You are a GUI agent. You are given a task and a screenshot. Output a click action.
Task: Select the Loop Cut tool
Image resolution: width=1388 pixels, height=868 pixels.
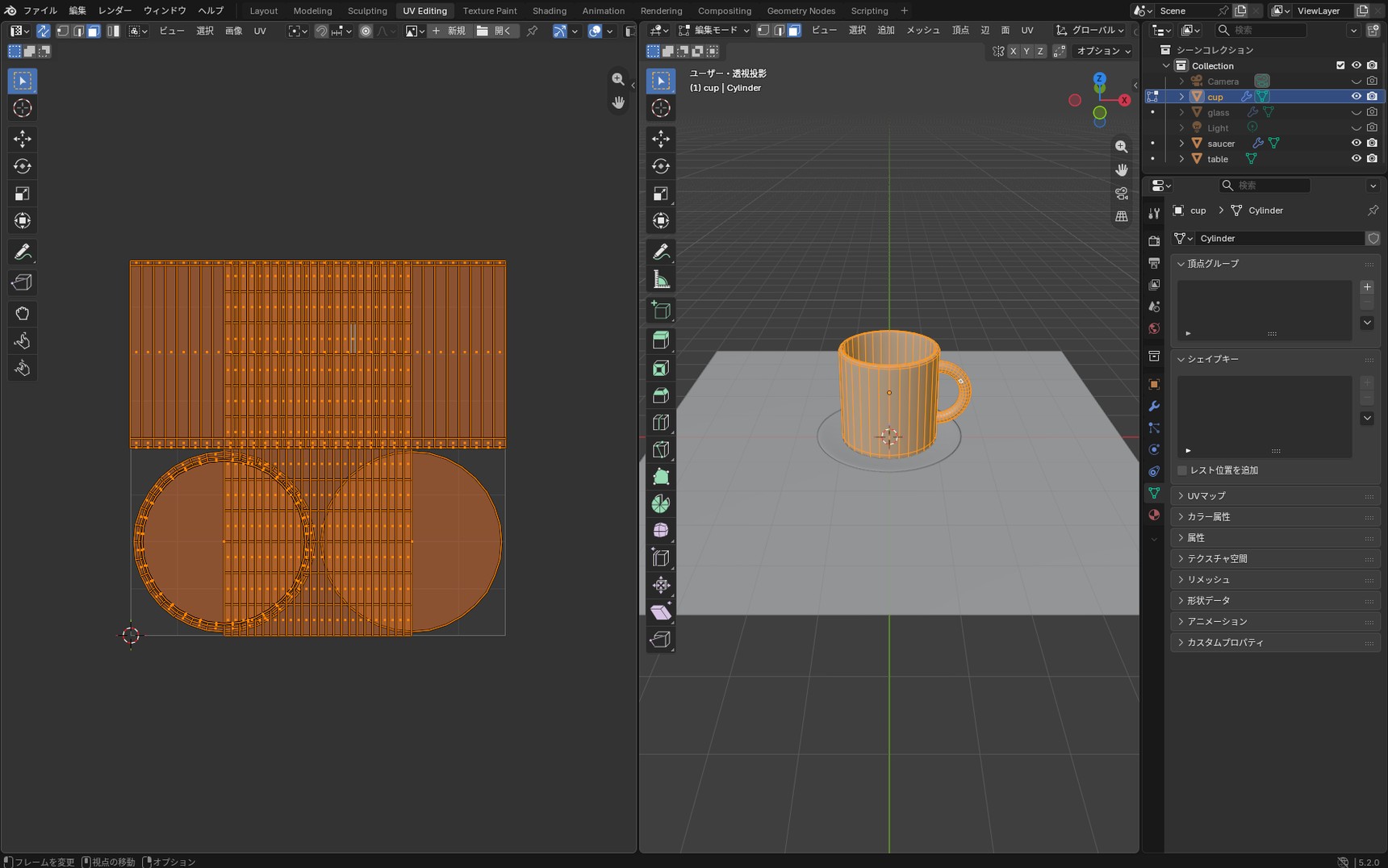click(661, 422)
